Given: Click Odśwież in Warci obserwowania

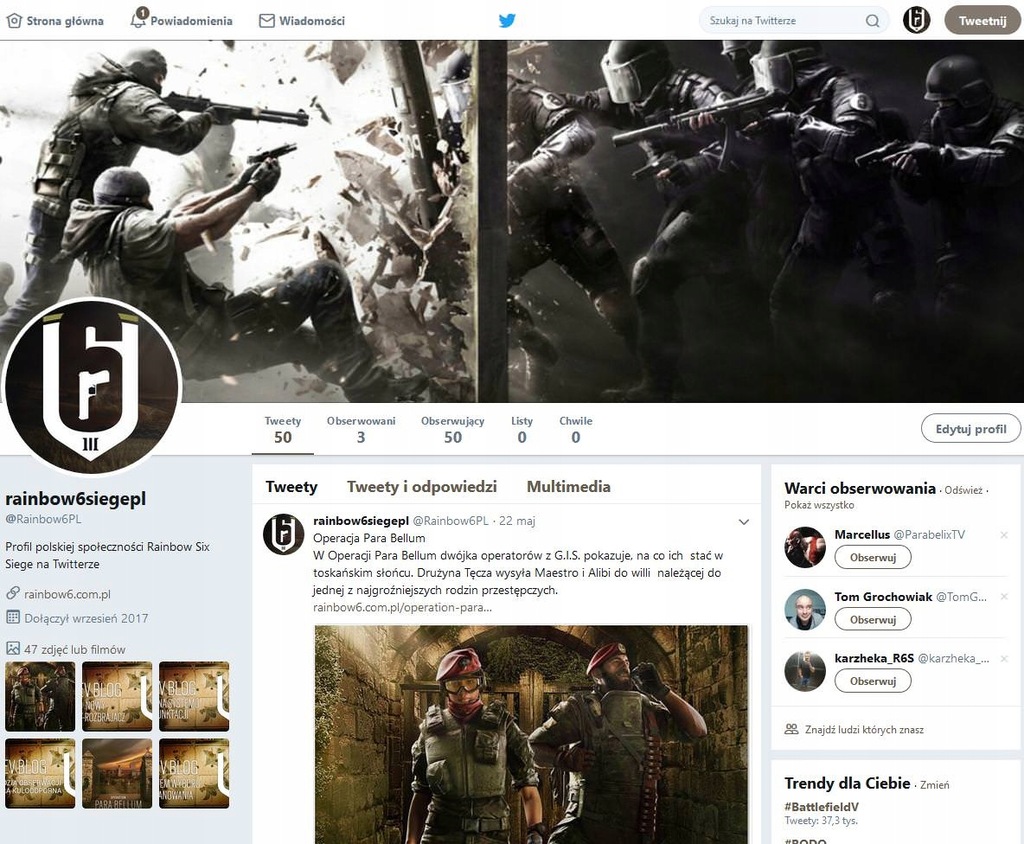Looking at the screenshot, I should [963, 491].
